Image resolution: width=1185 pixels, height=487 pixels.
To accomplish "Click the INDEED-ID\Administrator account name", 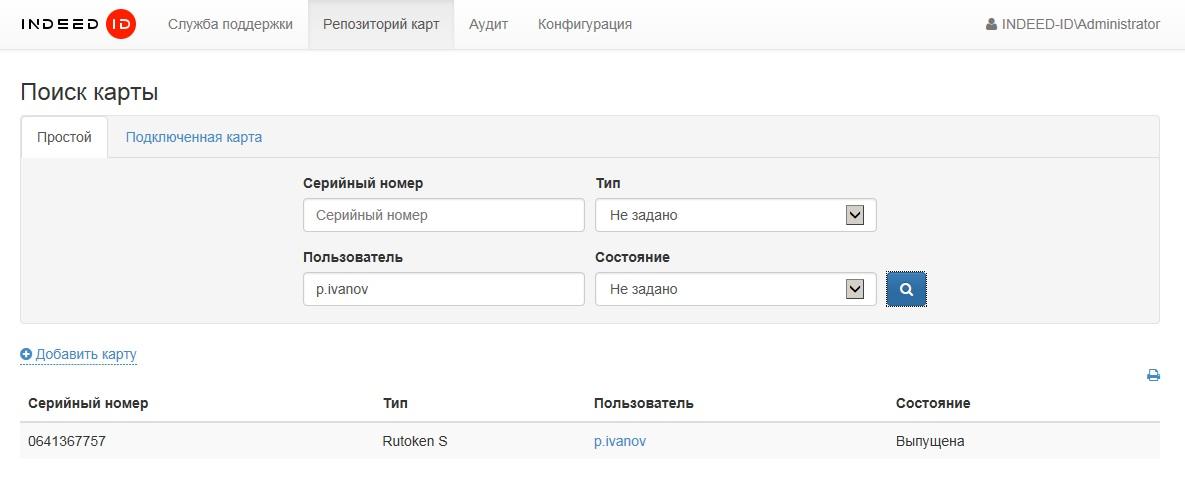I will point(1080,25).
